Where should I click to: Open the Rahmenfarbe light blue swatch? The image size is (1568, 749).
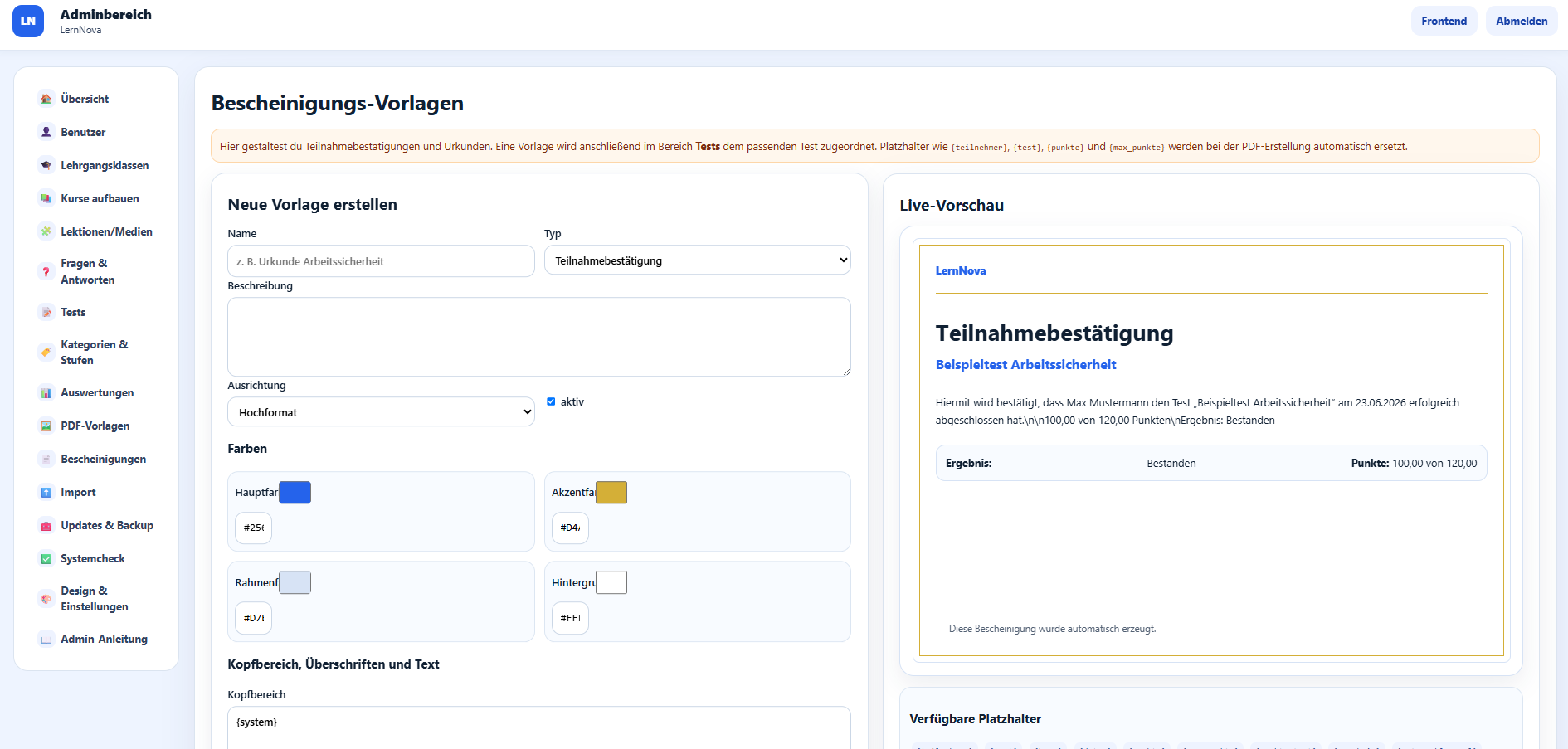(295, 582)
